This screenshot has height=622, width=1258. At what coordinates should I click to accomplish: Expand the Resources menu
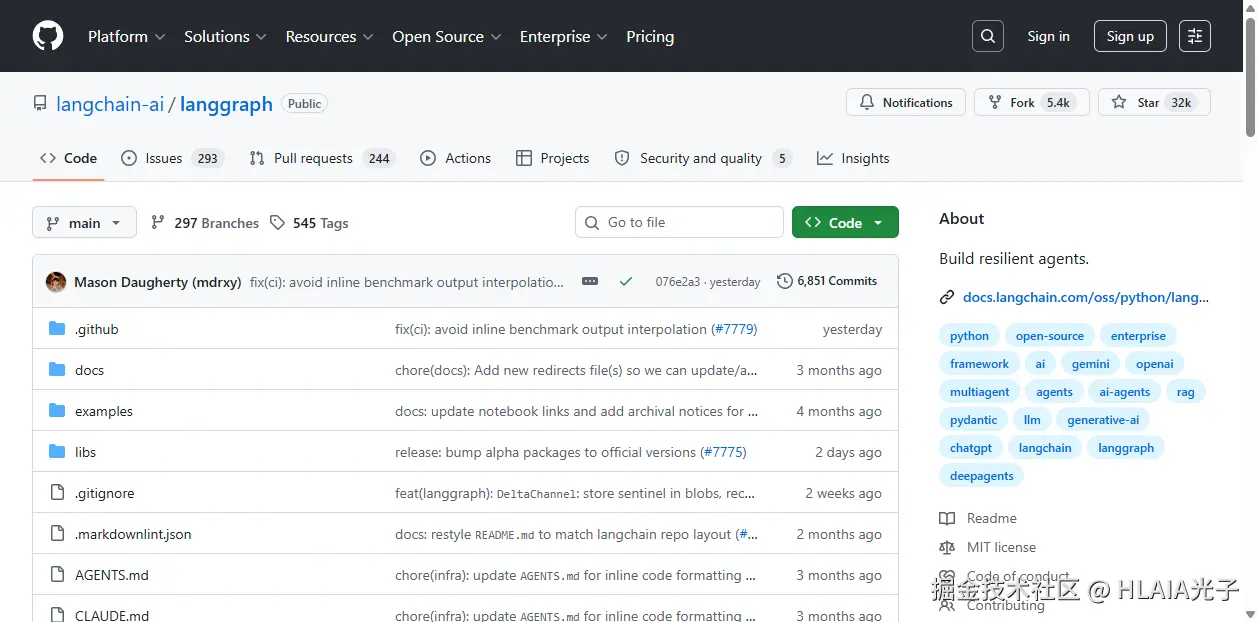pos(329,36)
